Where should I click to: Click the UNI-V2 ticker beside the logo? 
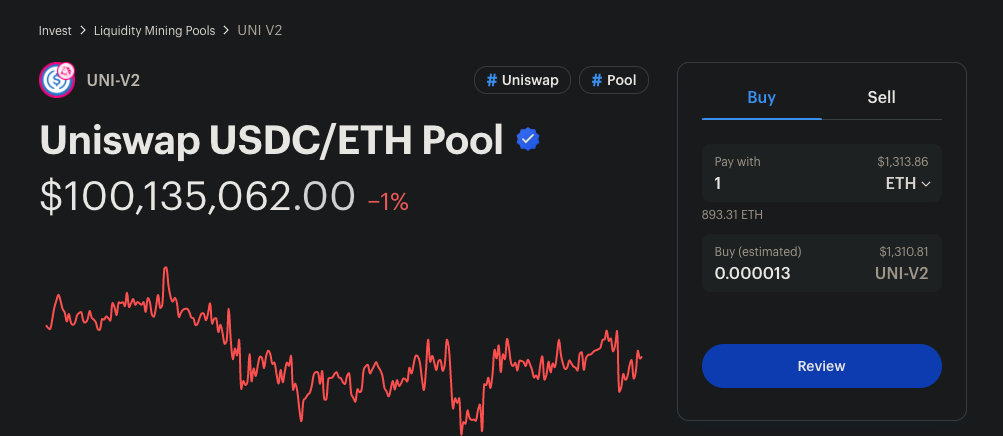pyautogui.click(x=113, y=80)
